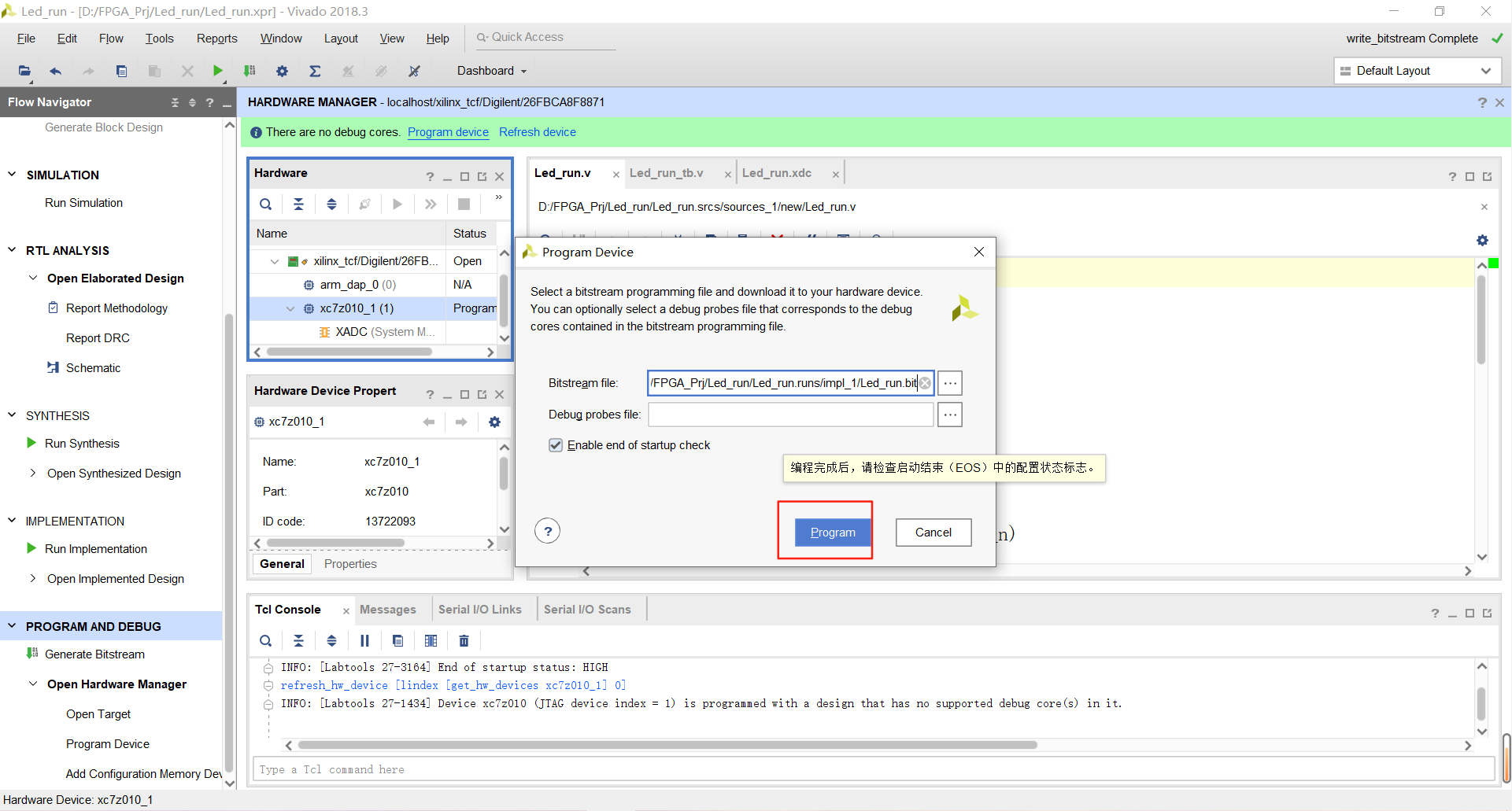Click the Program button
Screen dimensions: 1512x811
(x=833, y=533)
